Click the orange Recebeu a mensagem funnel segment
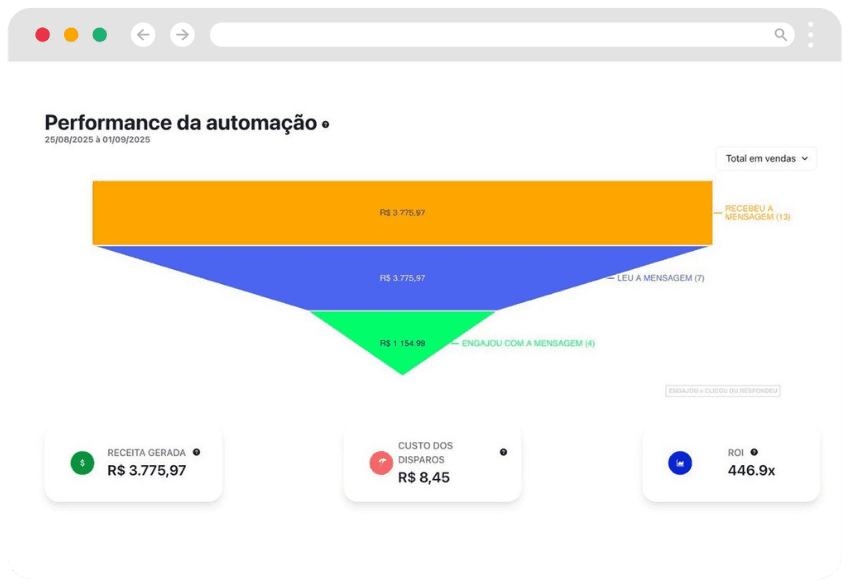Screen dimensions: 850x587 (402, 212)
